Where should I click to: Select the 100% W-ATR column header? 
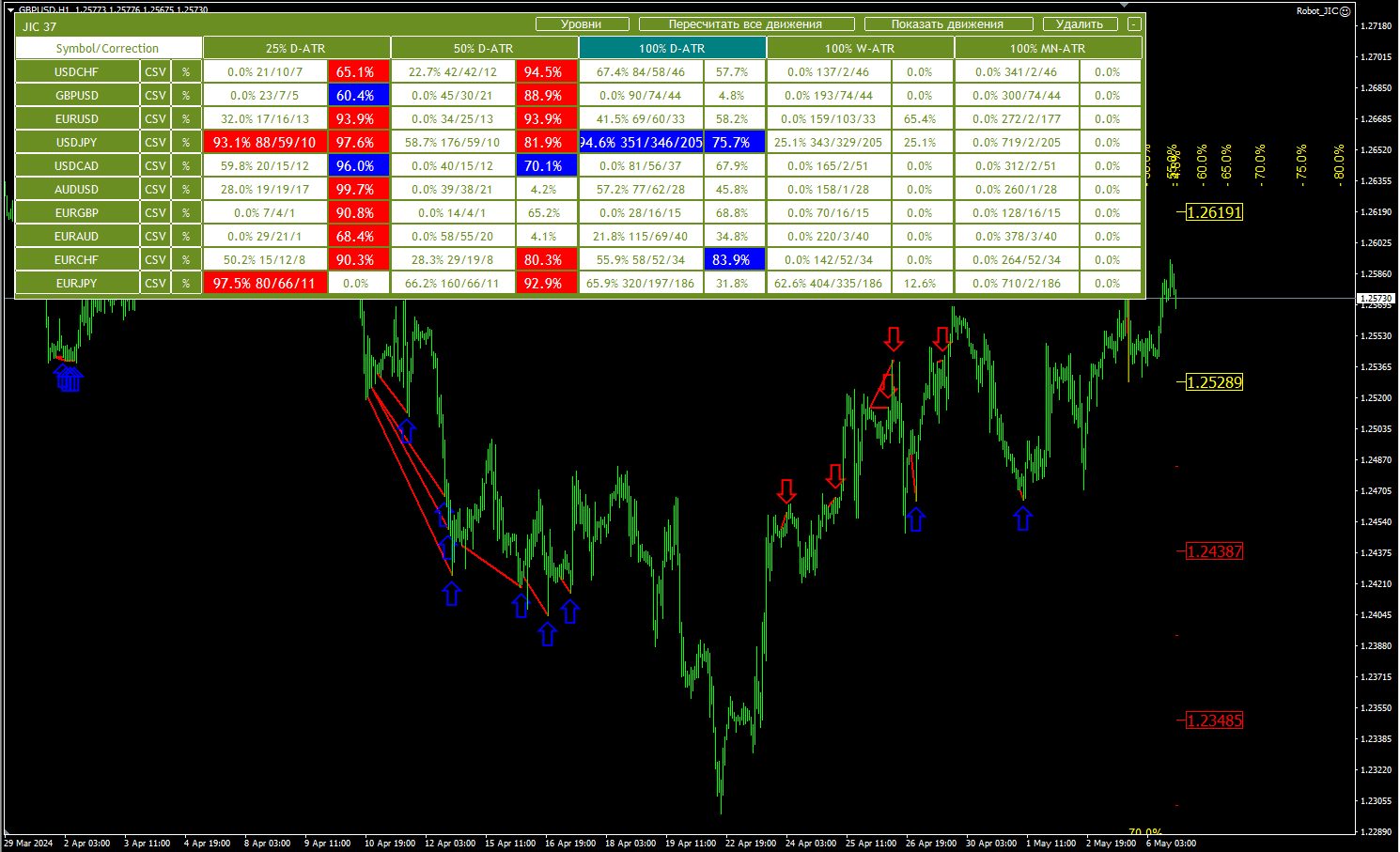(x=860, y=48)
